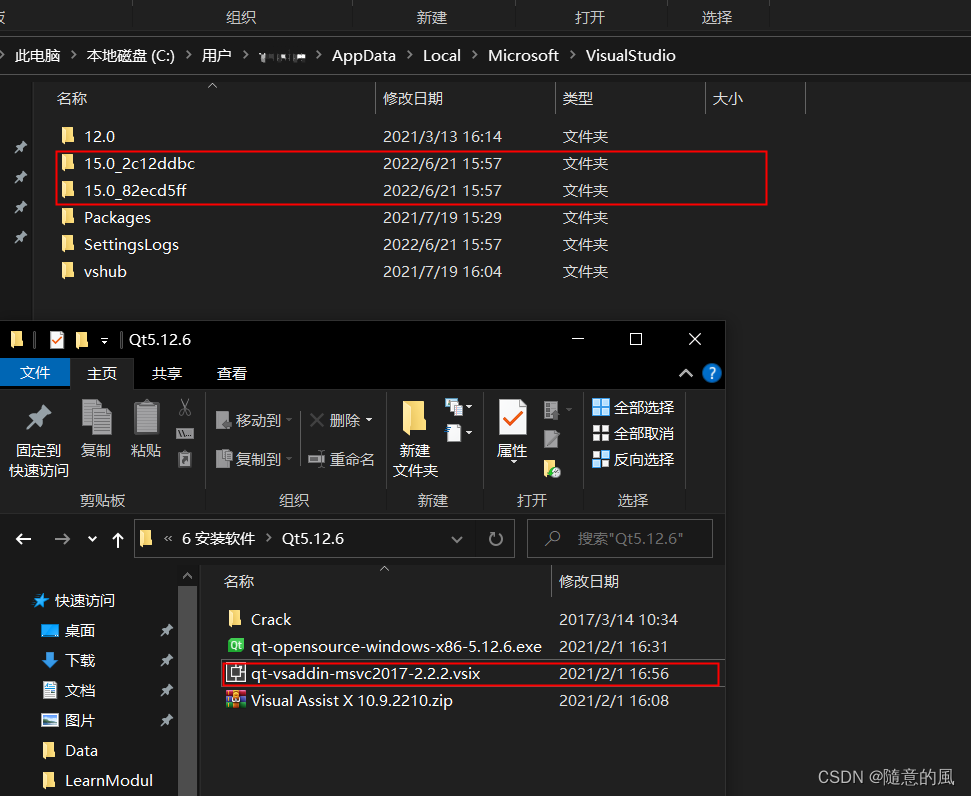This screenshot has width=971, height=796.
Task: Refresh the Qt5.12.6 folder
Action: pyautogui.click(x=495, y=539)
